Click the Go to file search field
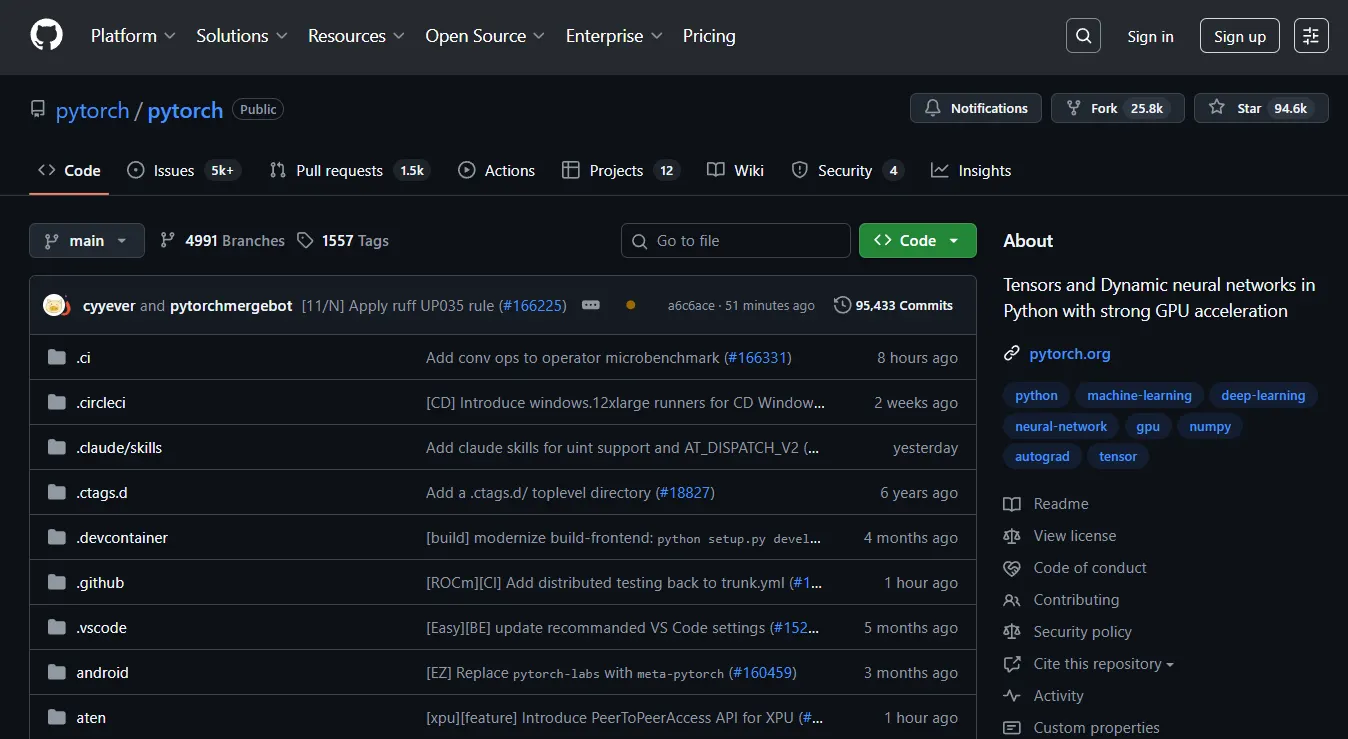 (x=736, y=240)
